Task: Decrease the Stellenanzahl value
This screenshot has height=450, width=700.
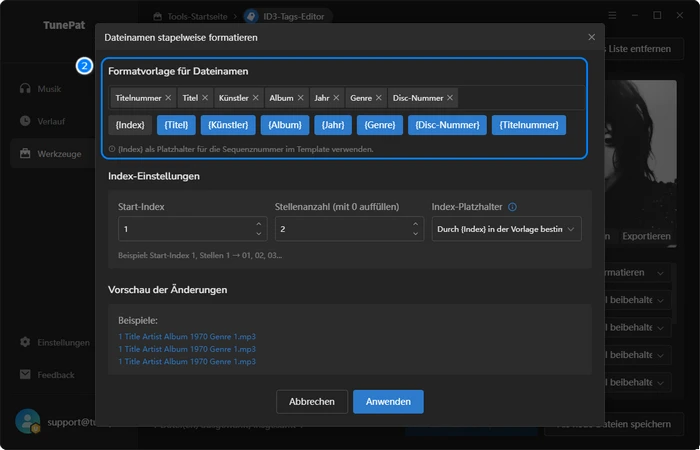Action: (415, 234)
